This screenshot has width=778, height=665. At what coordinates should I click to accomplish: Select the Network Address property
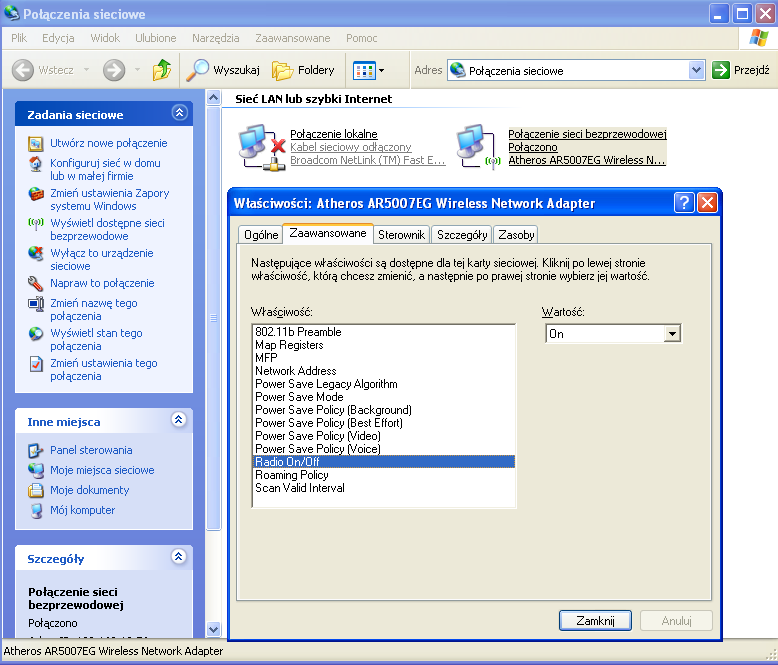pyautogui.click(x=384, y=371)
